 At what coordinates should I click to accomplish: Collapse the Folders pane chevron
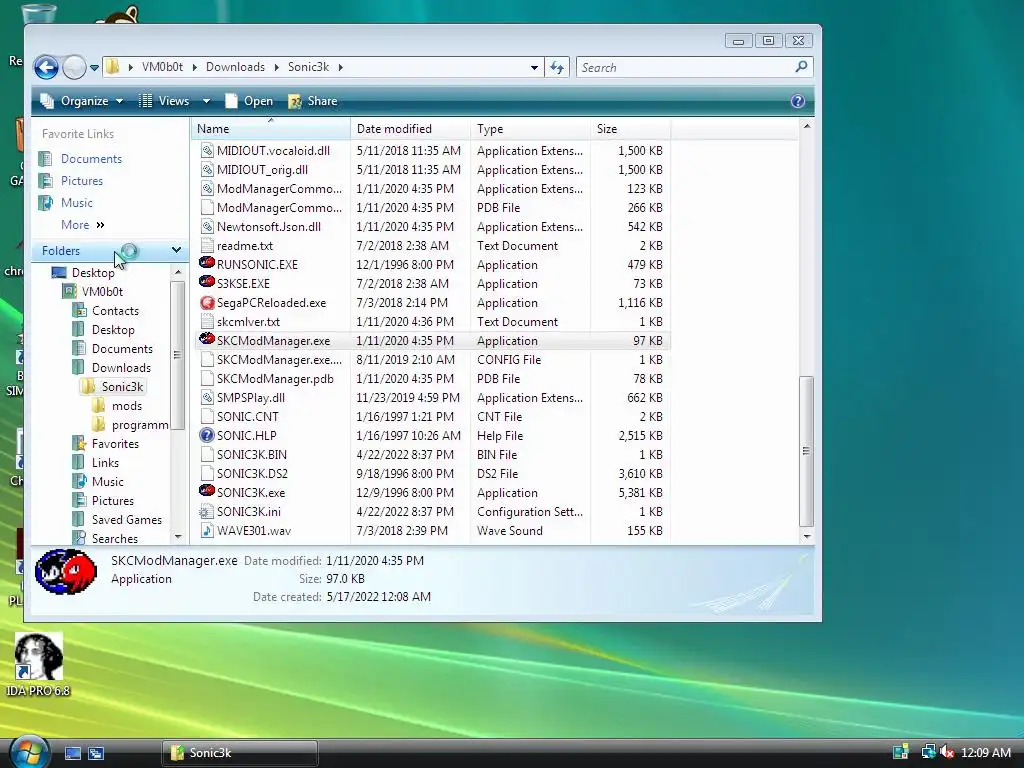tap(176, 250)
